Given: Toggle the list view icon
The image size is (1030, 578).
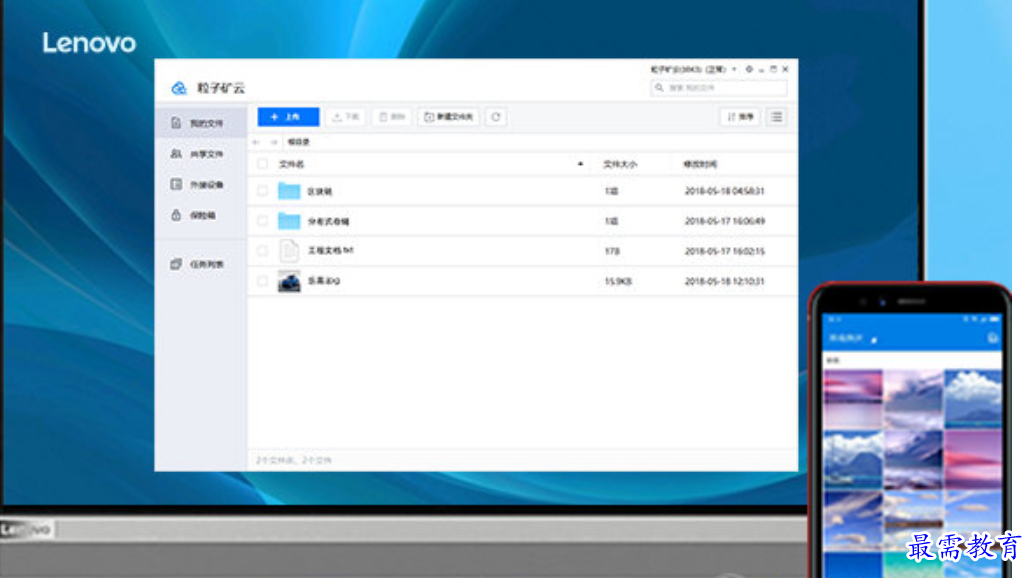Looking at the screenshot, I should coord(777,117).
